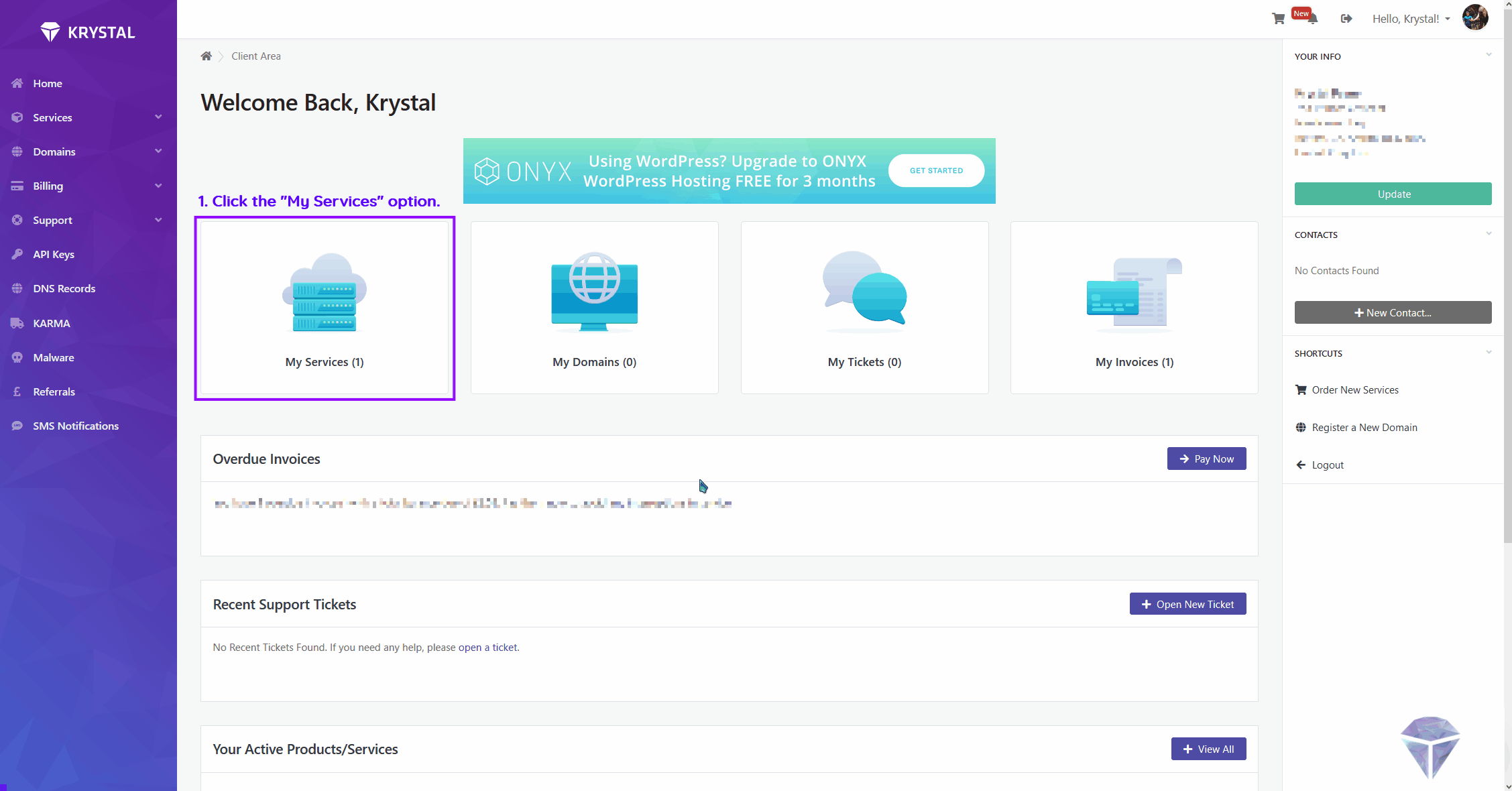Open the notifications bell marked New
The width and height of the screenshot is (1512, 791).
[1312, 18]
